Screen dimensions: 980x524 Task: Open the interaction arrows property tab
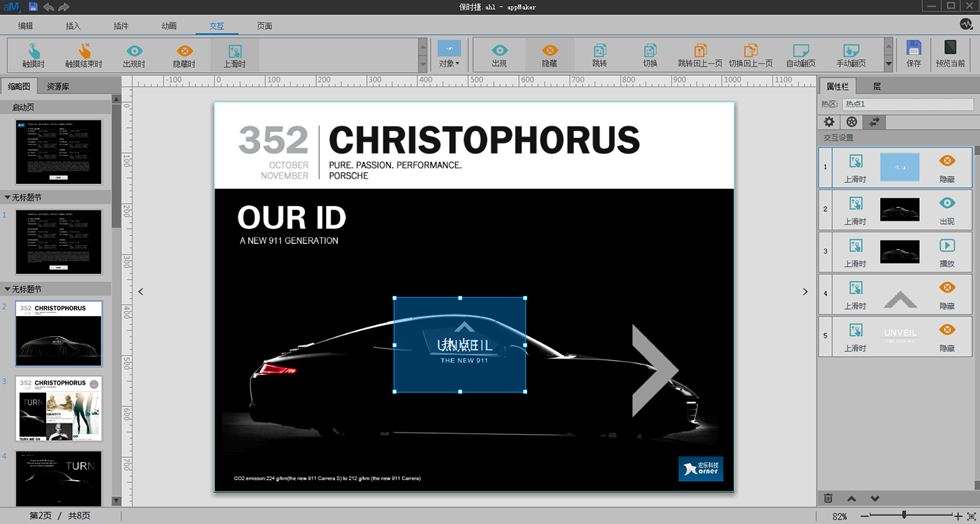[874, 122]
